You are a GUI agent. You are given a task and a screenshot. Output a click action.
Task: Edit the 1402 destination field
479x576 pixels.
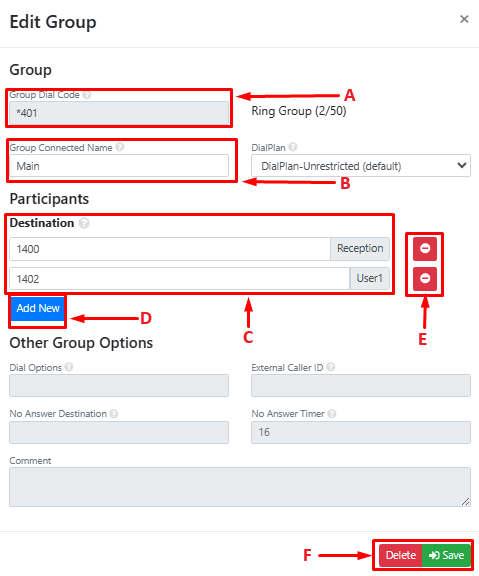(179, 279)
